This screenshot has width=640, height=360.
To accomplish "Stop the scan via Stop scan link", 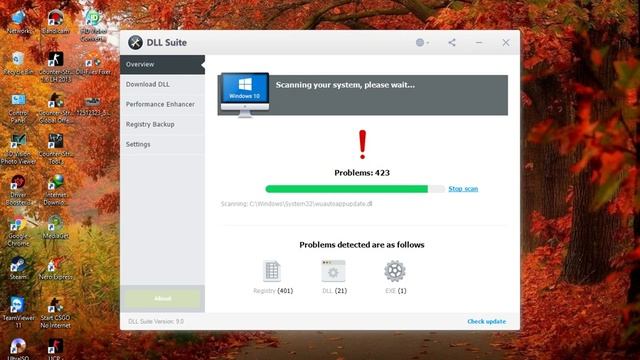I will click(x=463, y=189).
